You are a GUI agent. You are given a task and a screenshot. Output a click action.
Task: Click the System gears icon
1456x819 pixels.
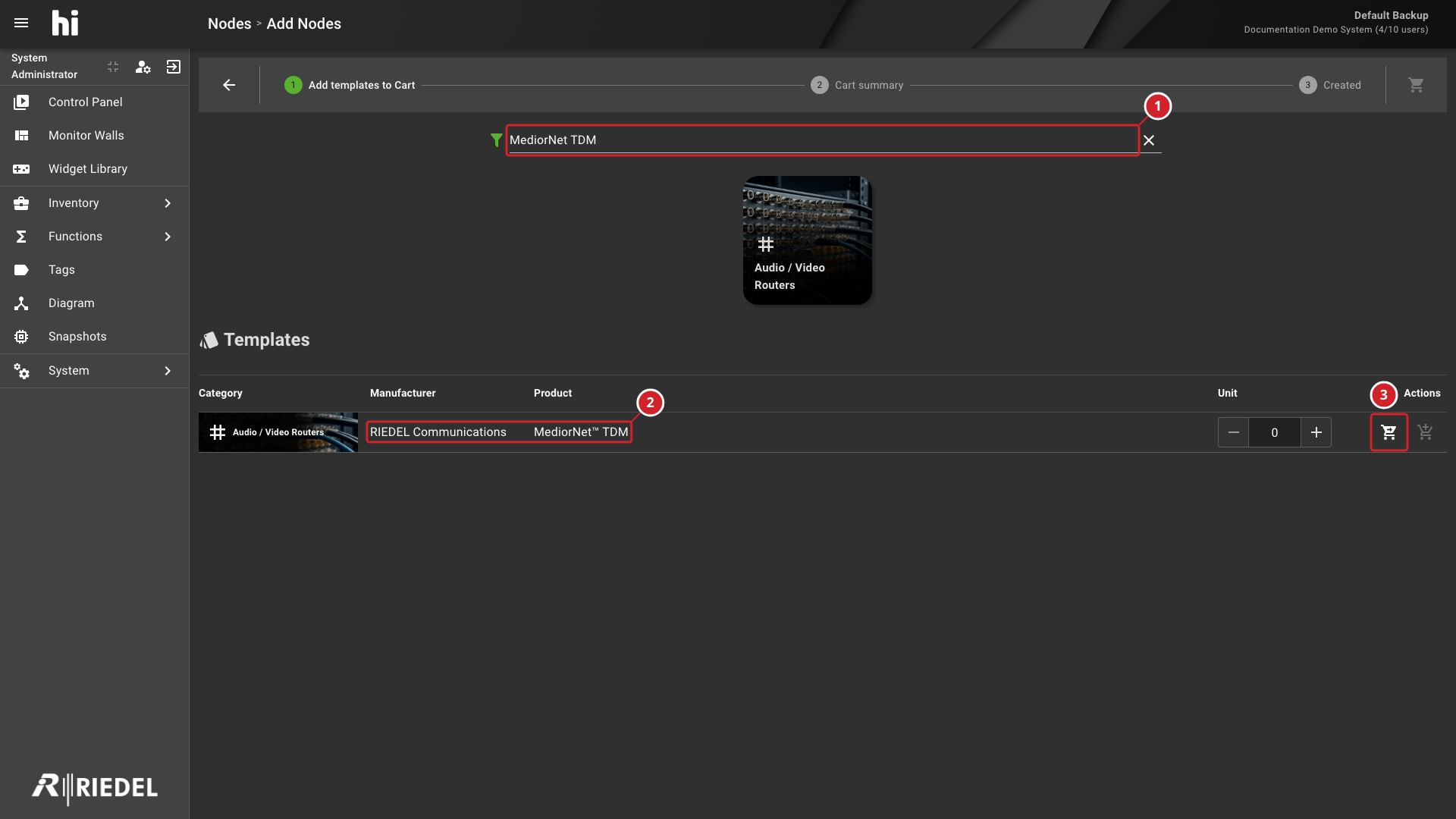pyautogui.click(x=21, y=371)
